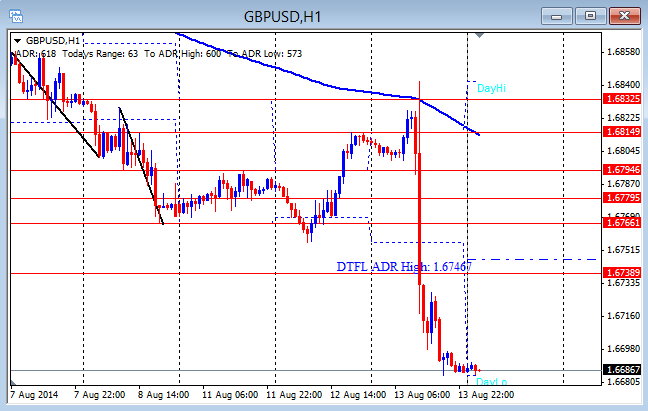648x411 pixels.
Task: Click the 7 Aug 2014 time axis label
Action: (34, 395)
